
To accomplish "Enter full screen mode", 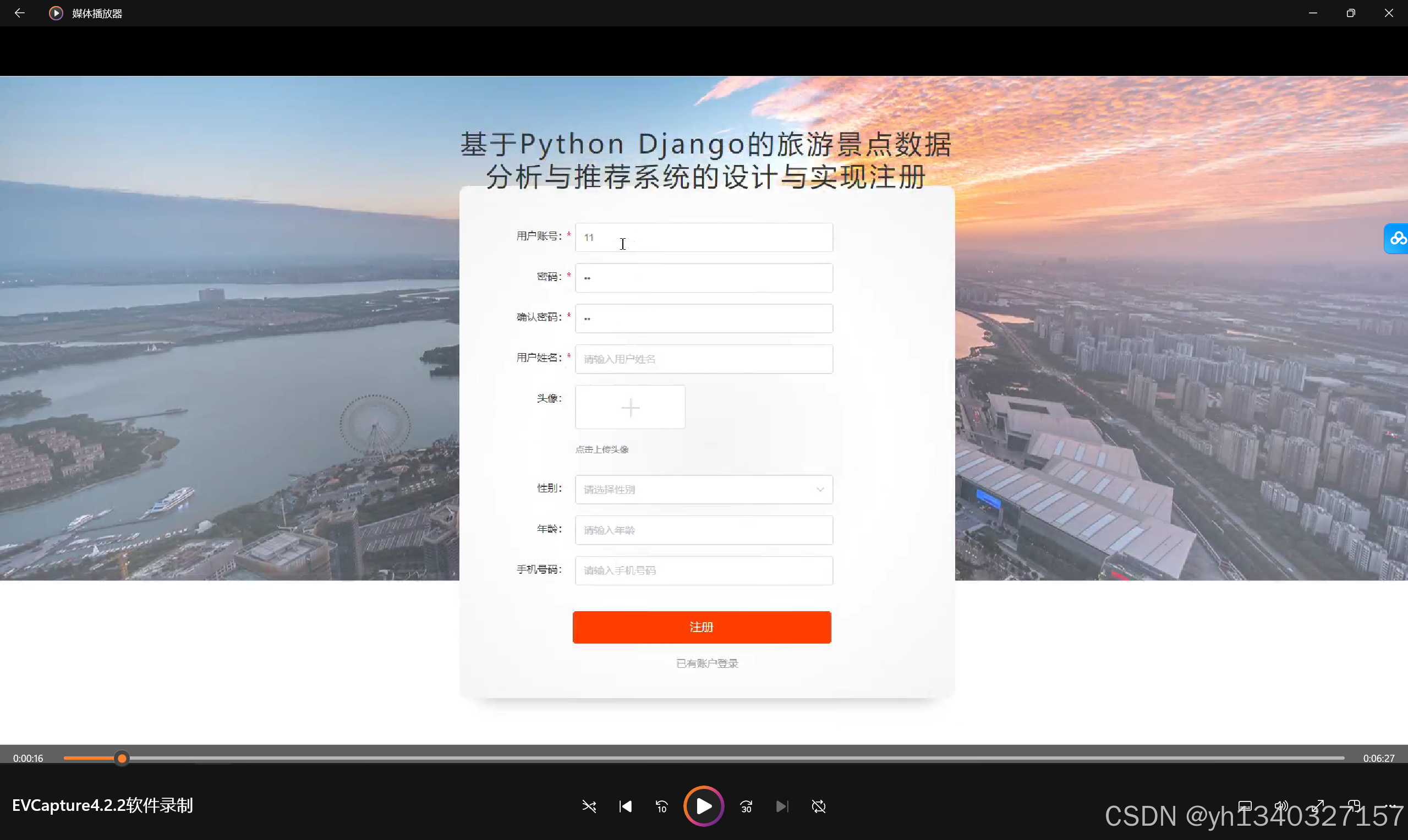I will click(1317, 806).
